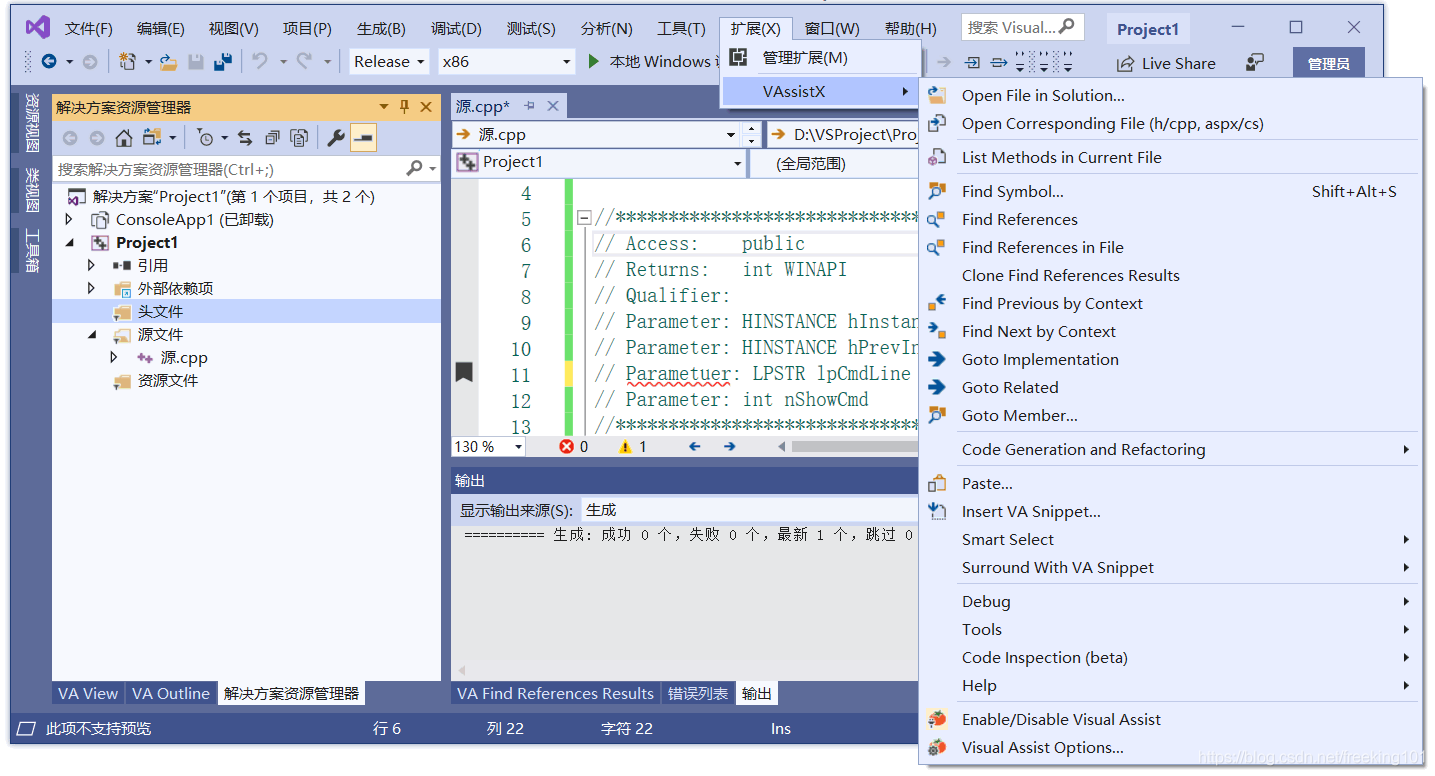Toggle Enable/Disable Visual Assist

[1061, 719]
